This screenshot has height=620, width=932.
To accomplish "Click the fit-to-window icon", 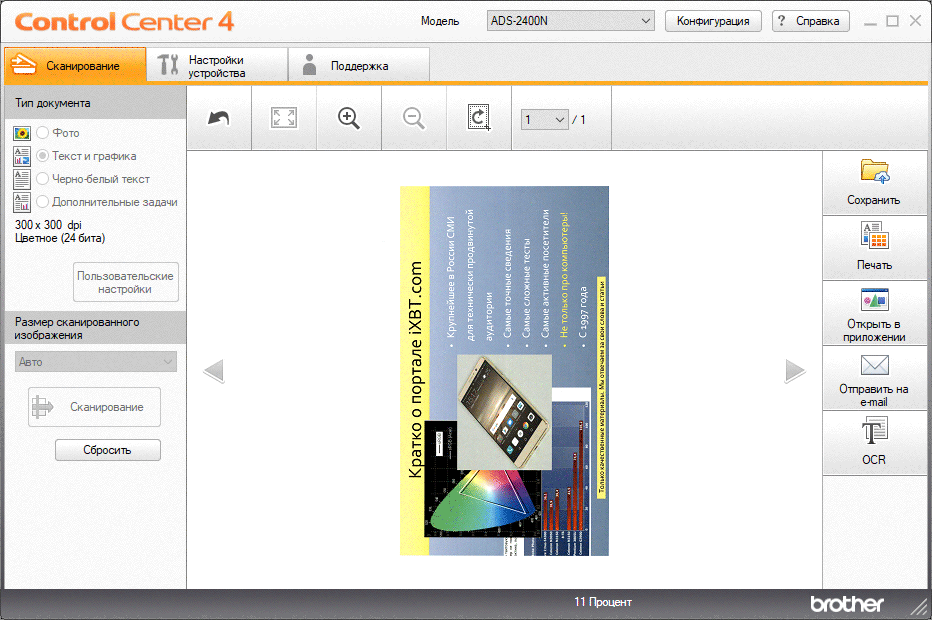I will [x=284, y=118].
